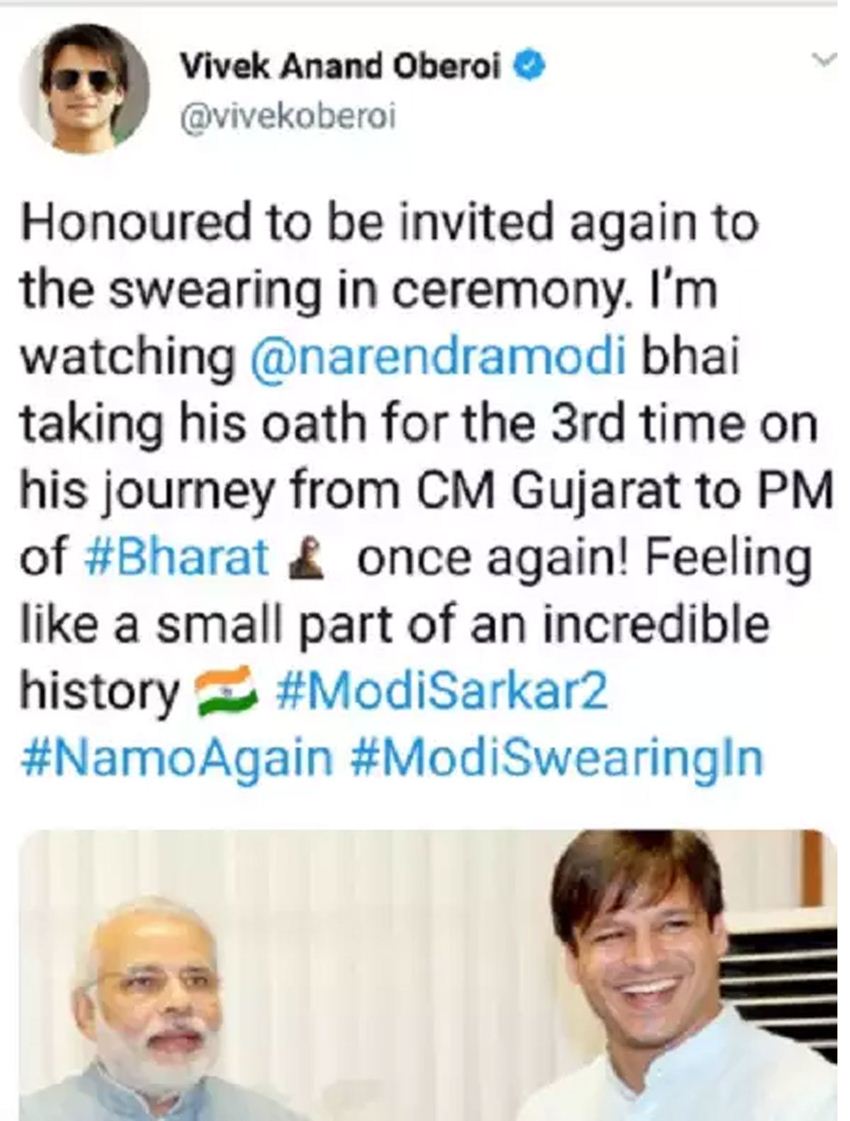Open the tweet options chevron menu

pyautogui.click(x=824, y=61)
